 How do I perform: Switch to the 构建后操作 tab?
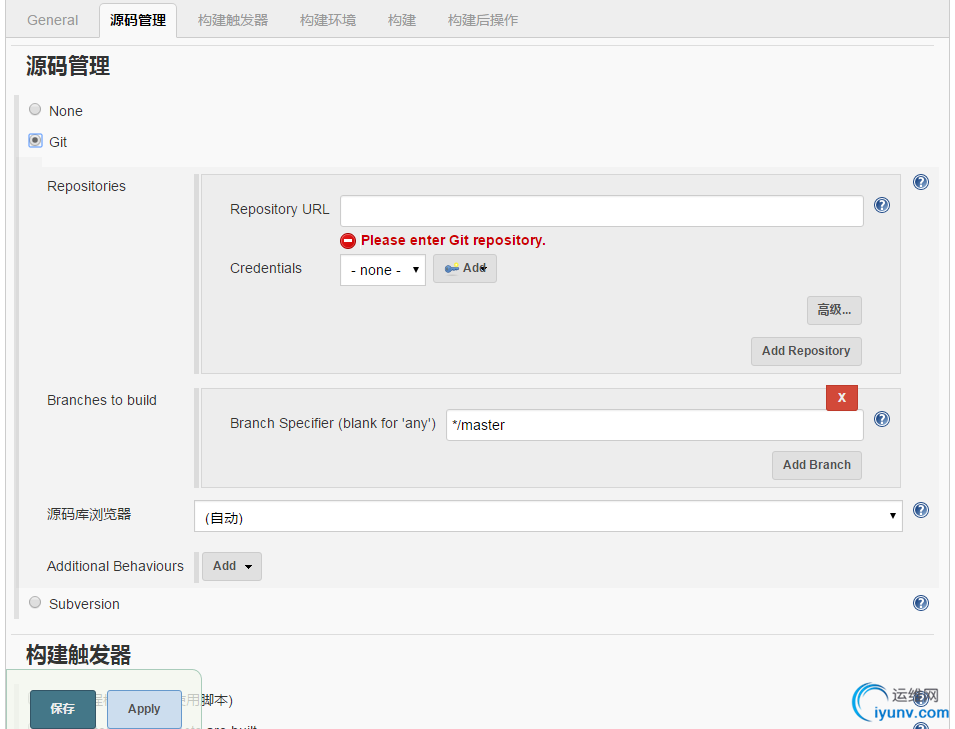click(482, 20)
